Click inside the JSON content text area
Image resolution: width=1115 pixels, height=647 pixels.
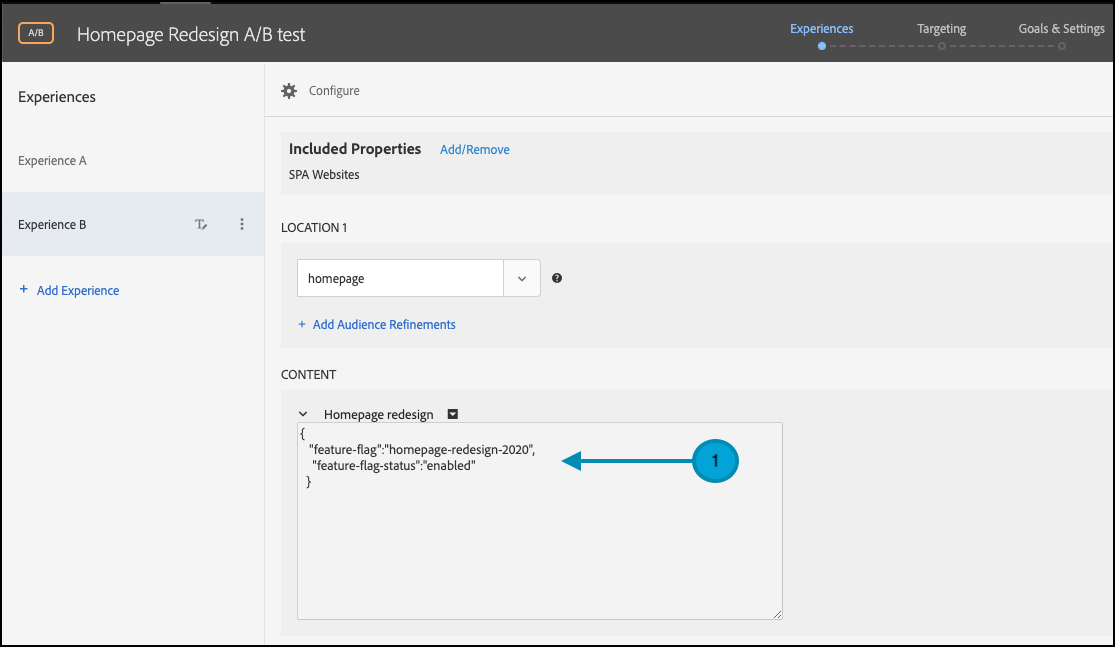click(540, 550)
